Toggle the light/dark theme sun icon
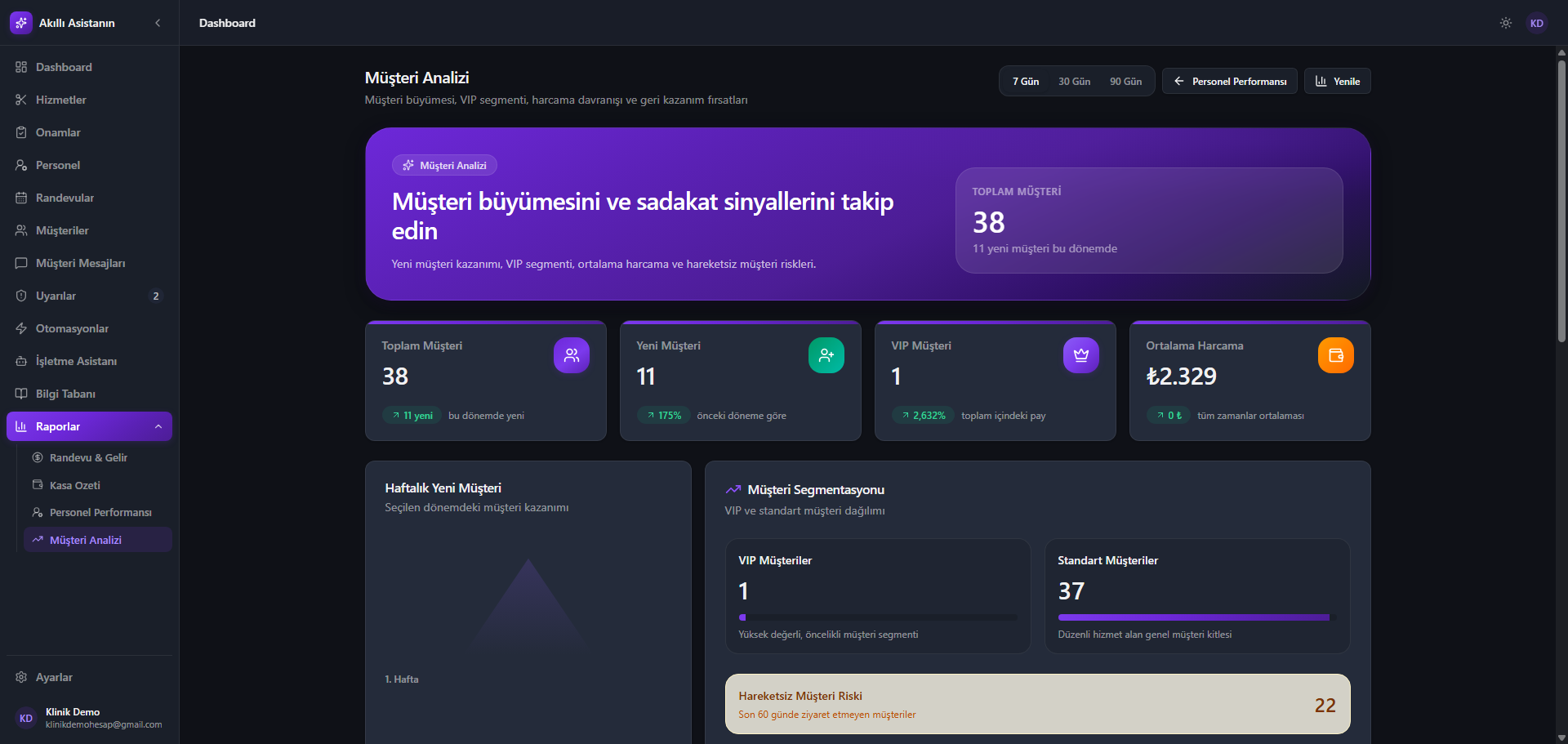1568x744 pixels. coord(1506,23)
